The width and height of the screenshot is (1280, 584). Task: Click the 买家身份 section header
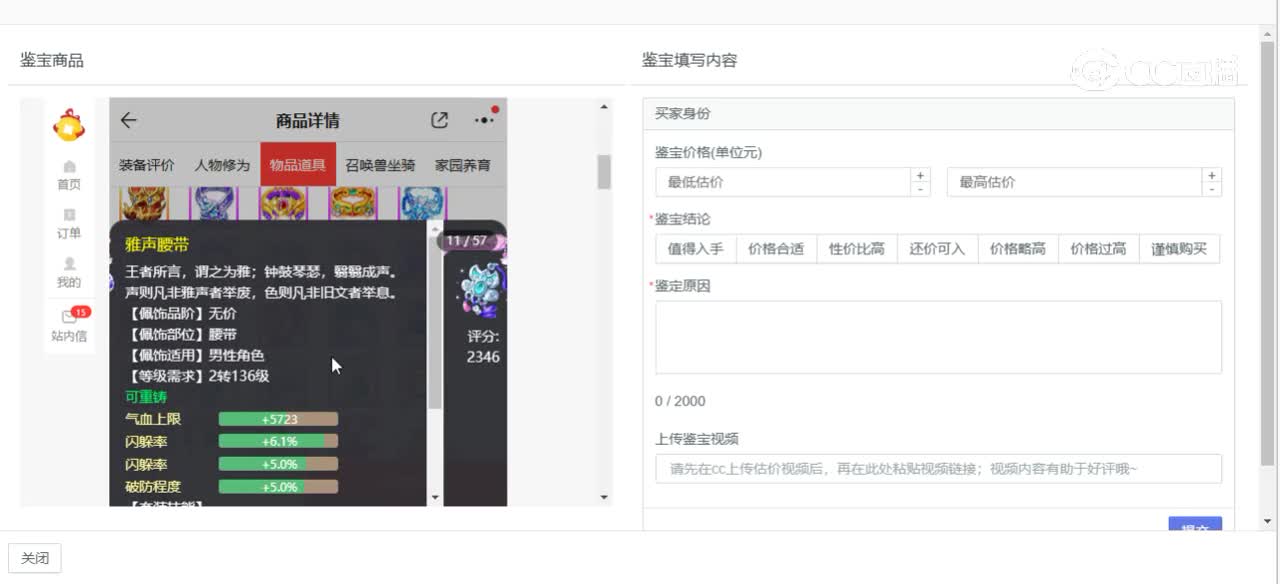(x=938, y=114)
